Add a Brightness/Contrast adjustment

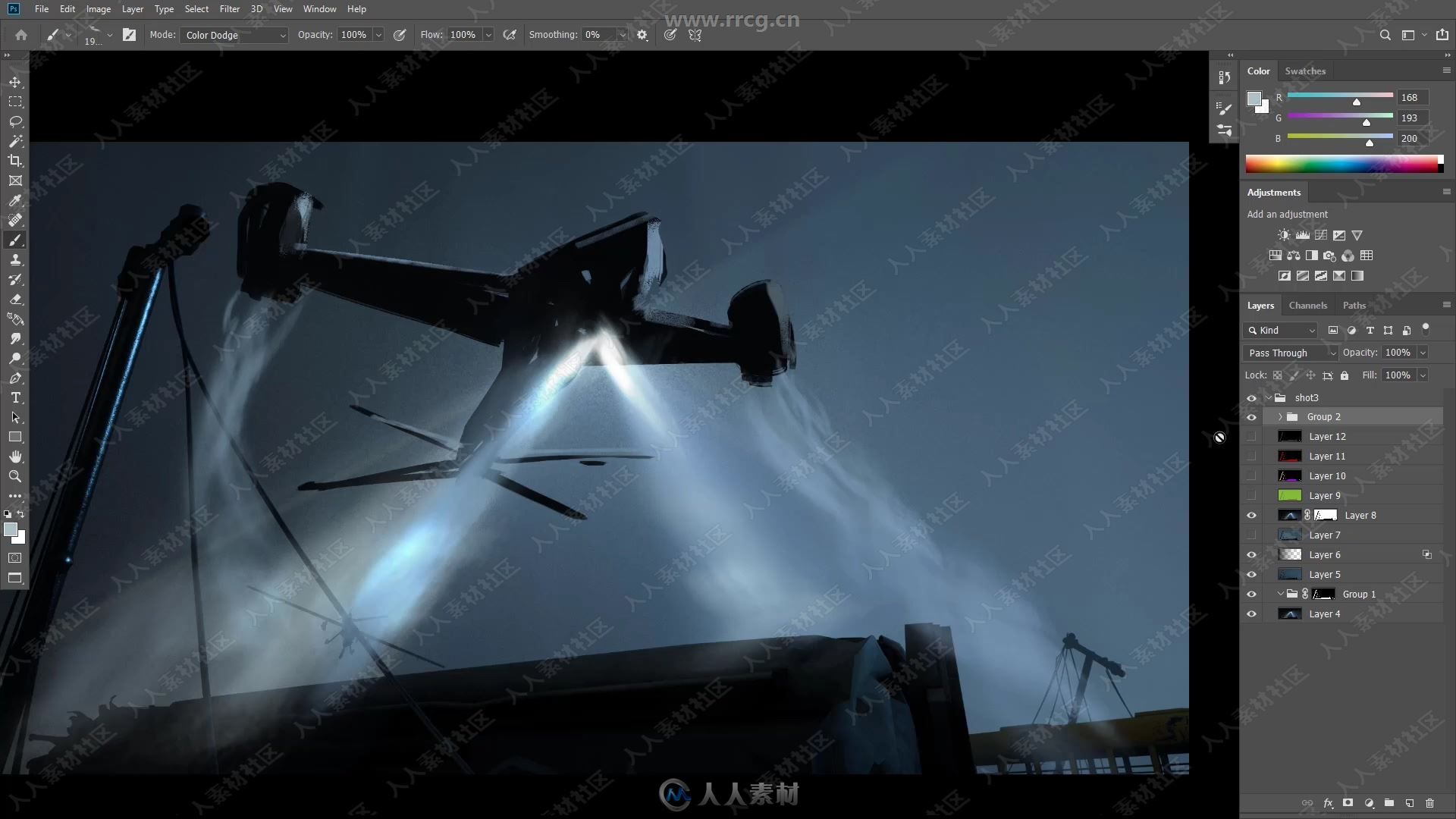pos(1283,235)
